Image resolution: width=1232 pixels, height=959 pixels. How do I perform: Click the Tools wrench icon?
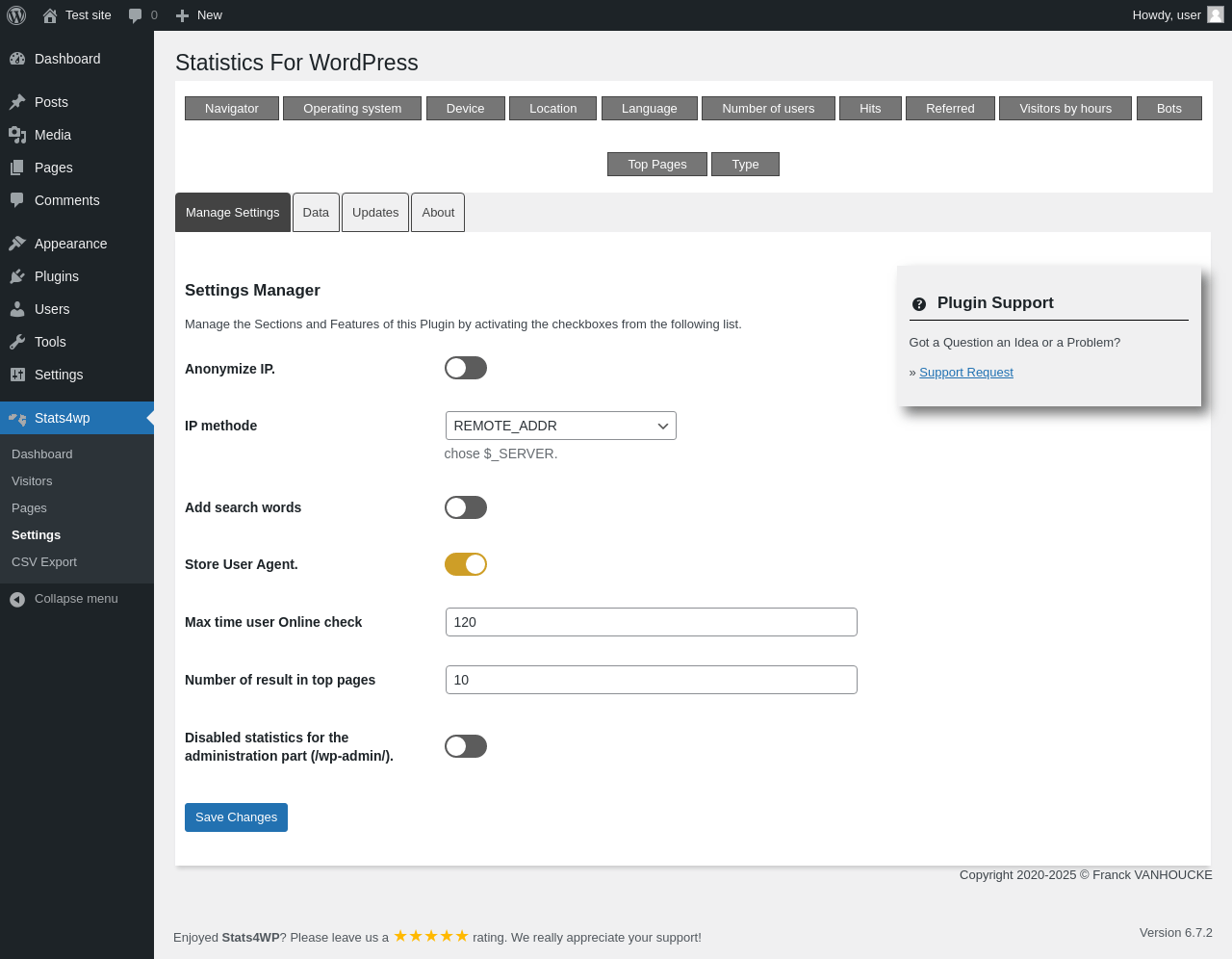pyautogui.click(x=17, y=342)
